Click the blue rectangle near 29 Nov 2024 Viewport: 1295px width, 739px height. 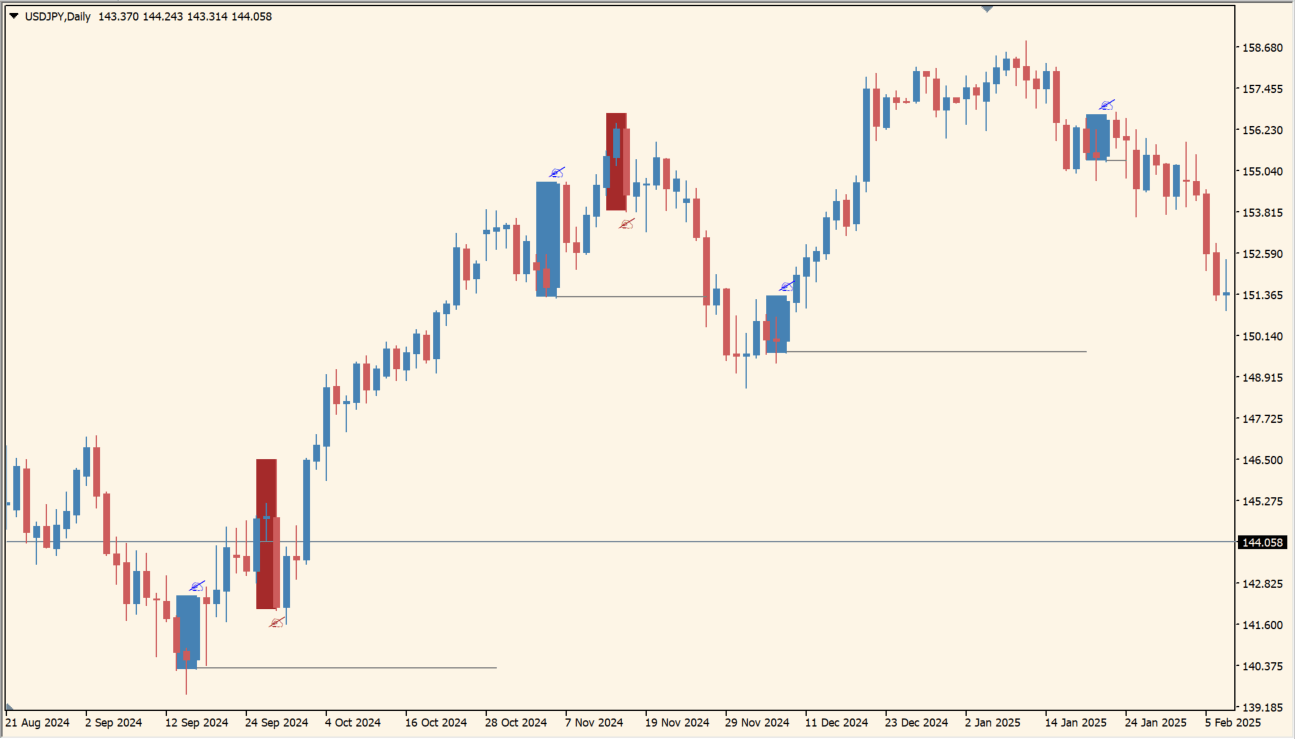778,324
